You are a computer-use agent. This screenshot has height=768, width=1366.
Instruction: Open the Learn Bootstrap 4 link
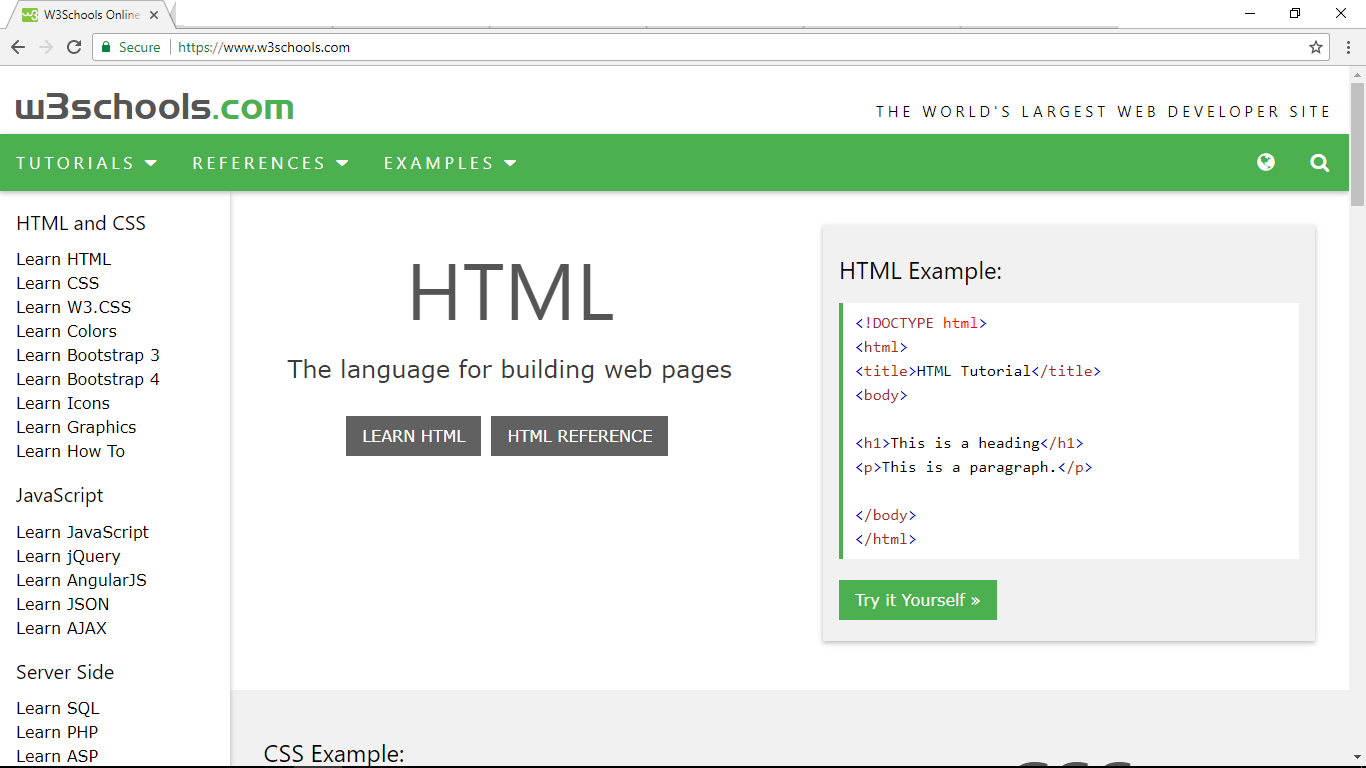(88, 379)
